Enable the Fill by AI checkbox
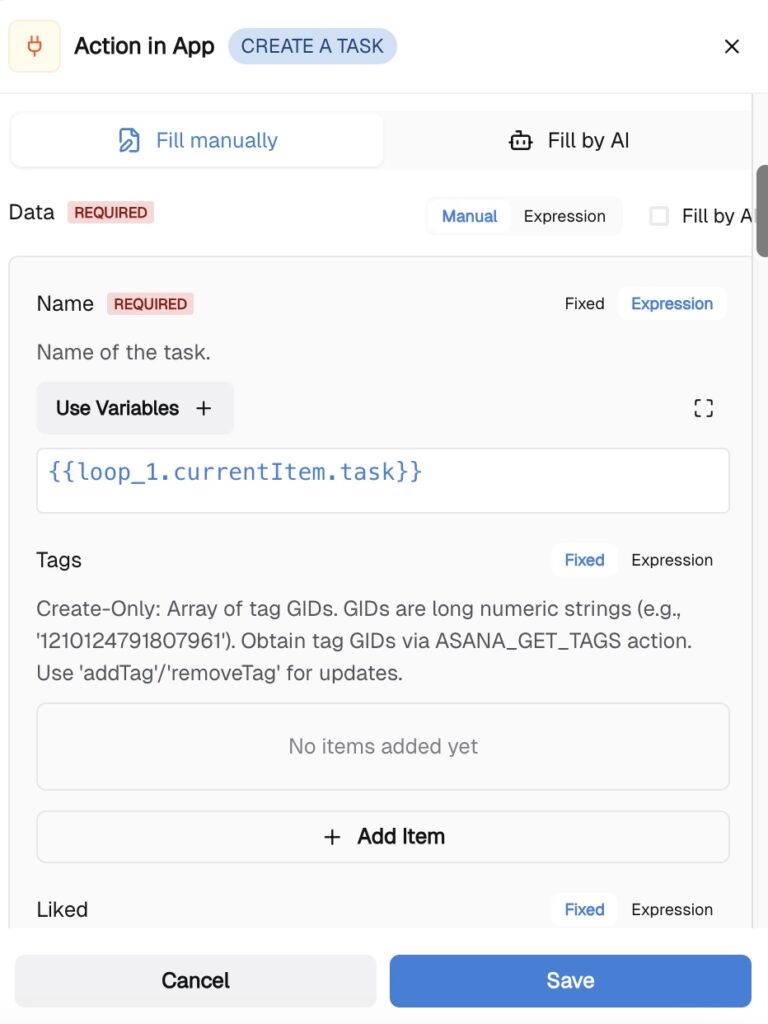768x1024 pixels. click(659, 216)
